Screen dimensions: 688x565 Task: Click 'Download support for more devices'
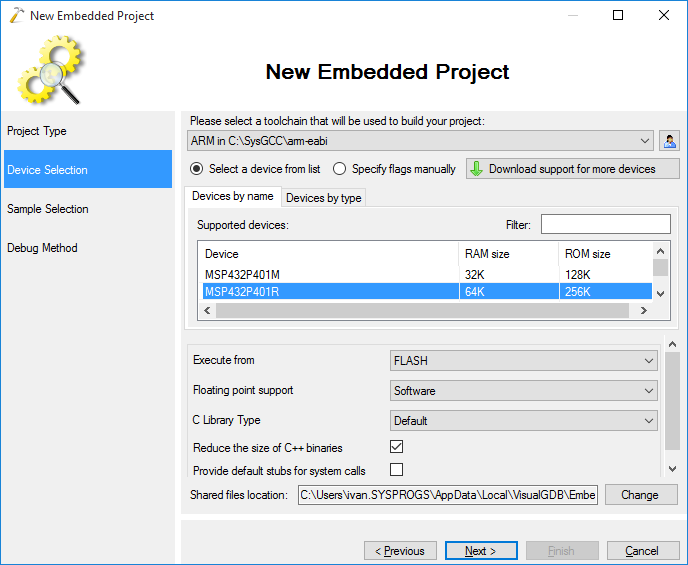tap(573, 169)
